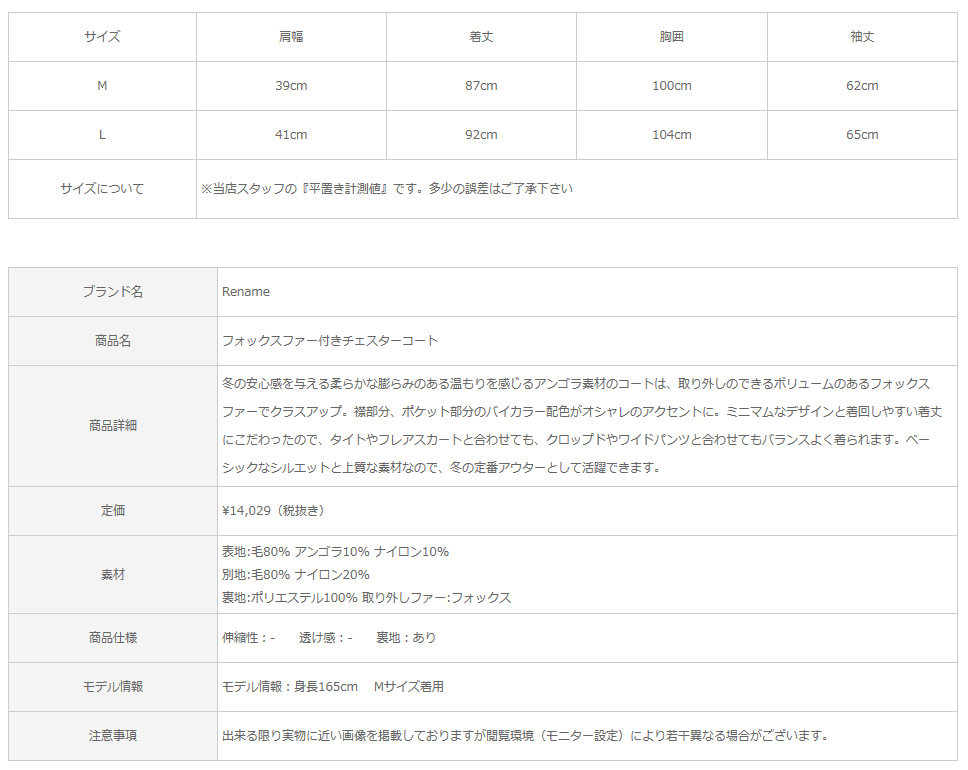Select the M size row label
Screen dimensions: 968x770
[102, 86]
